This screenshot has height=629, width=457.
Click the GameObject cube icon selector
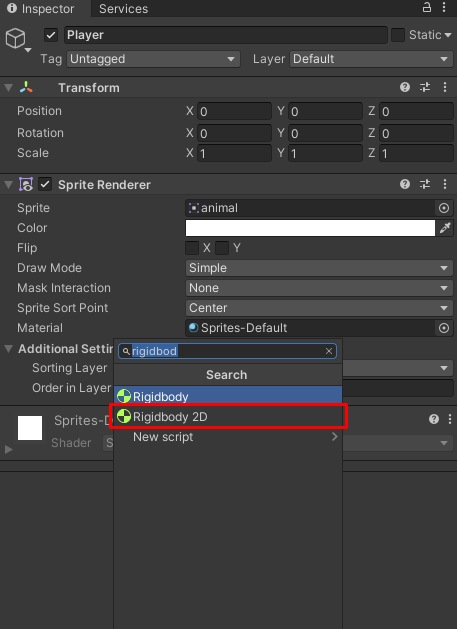[16, 39]
